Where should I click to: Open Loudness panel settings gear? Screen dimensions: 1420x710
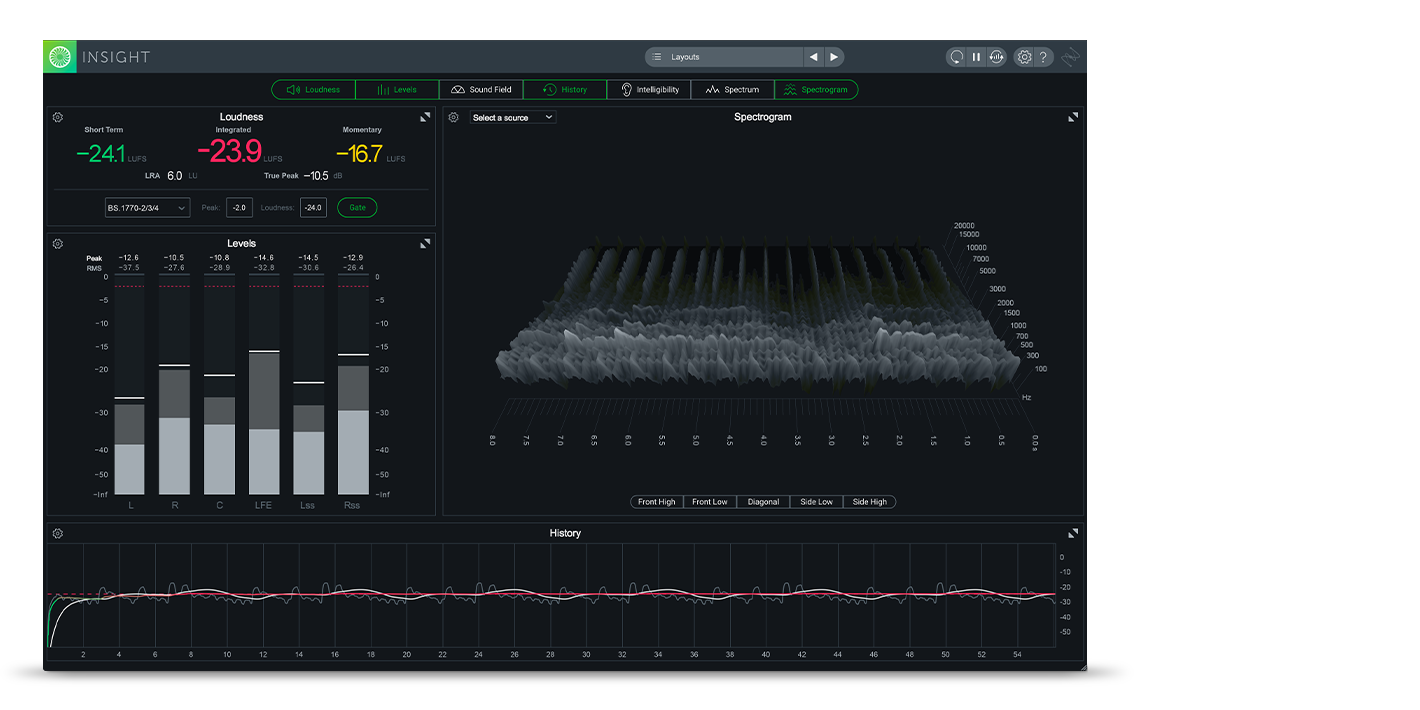(58, 117)
